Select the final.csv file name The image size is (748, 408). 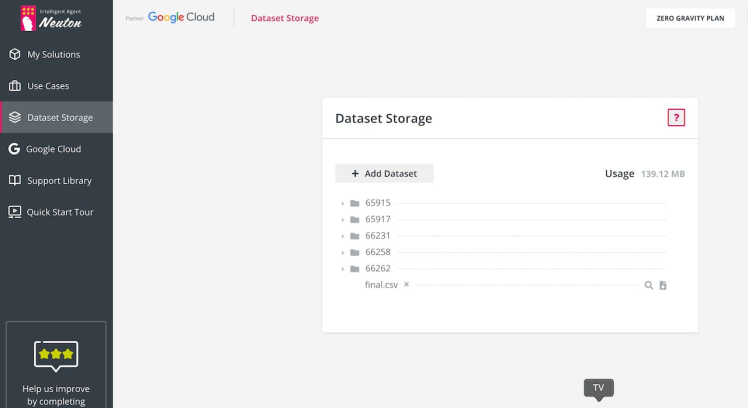click(x=381, y=285)
